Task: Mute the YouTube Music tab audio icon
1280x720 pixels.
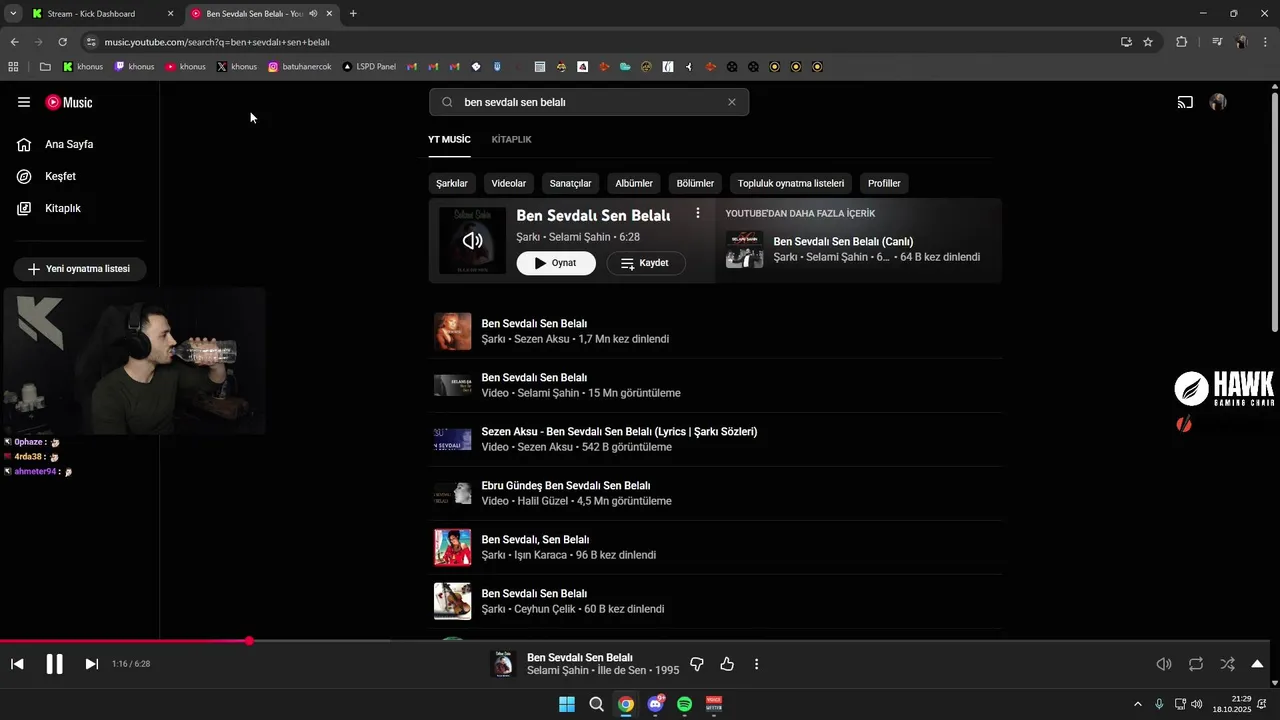Action: [x=313, y=14]
